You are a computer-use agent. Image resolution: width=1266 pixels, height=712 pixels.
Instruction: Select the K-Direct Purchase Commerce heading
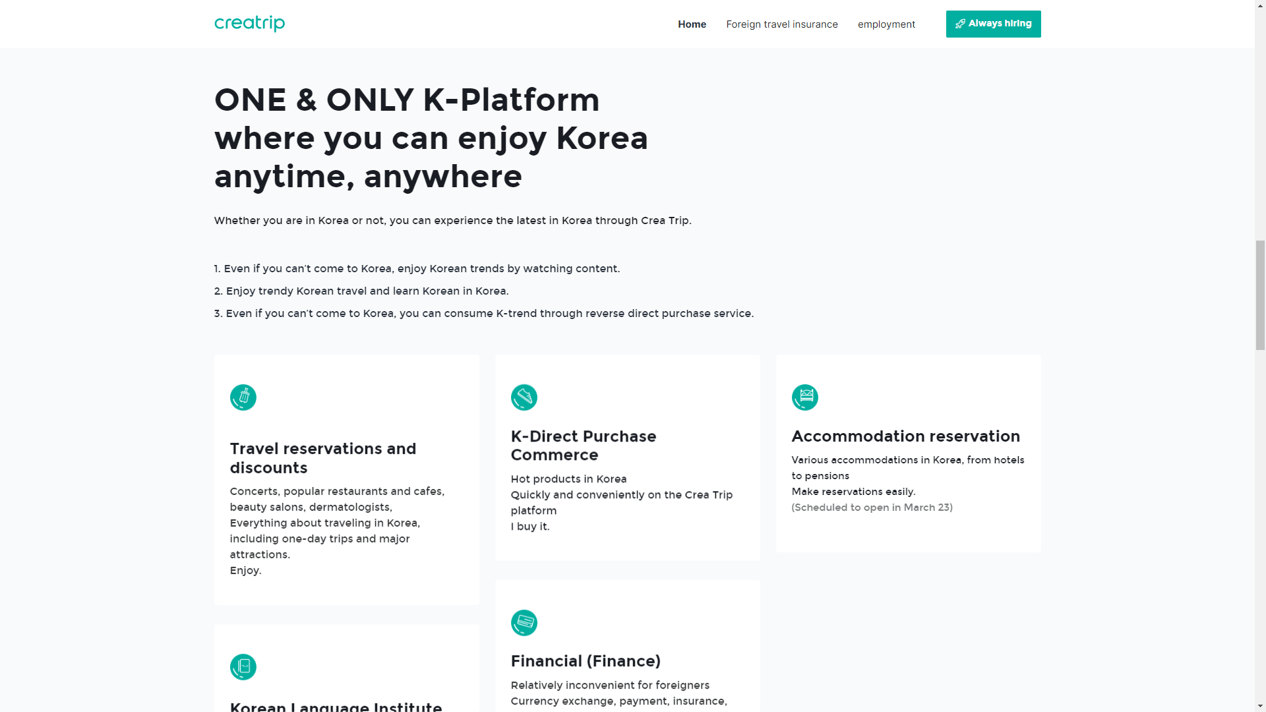(583, 445)
